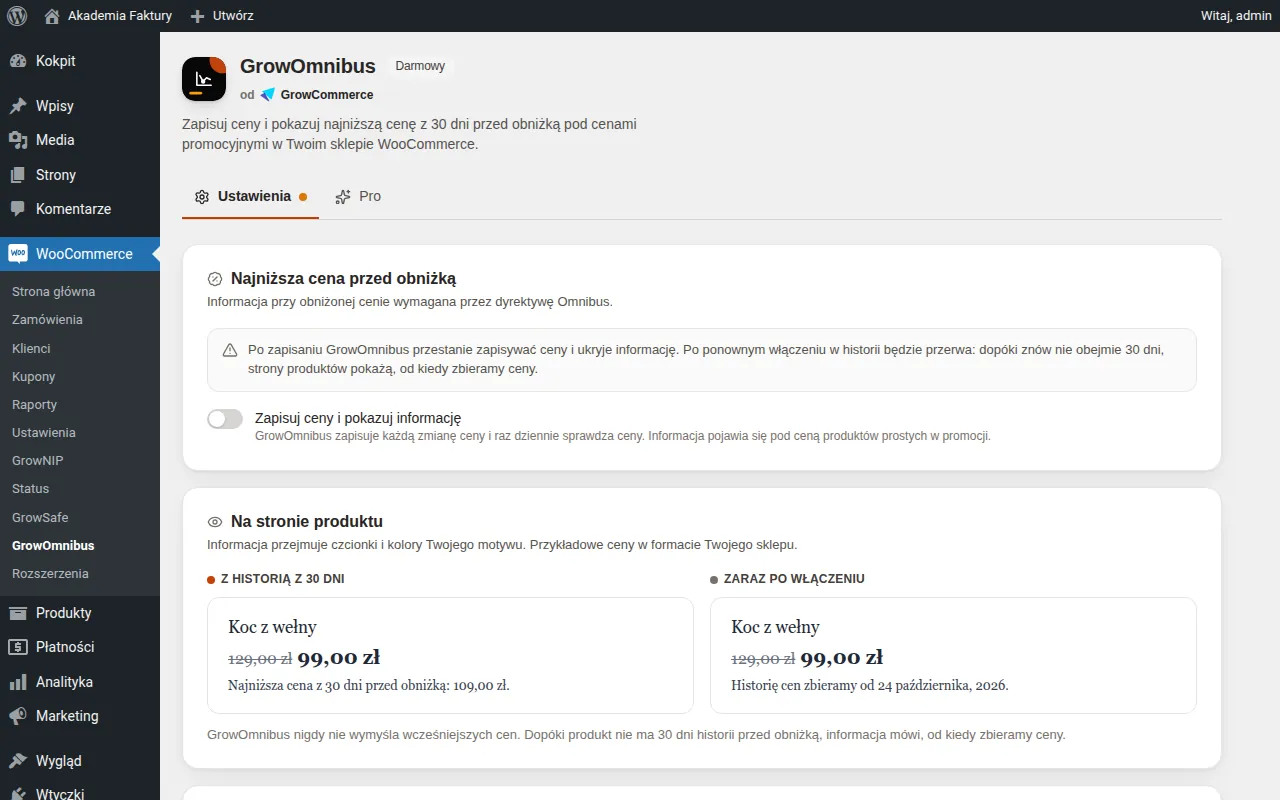The image size is (1280, 800).
Task: Click the Darmowy plan badge
Action: (x=420, y=66)
